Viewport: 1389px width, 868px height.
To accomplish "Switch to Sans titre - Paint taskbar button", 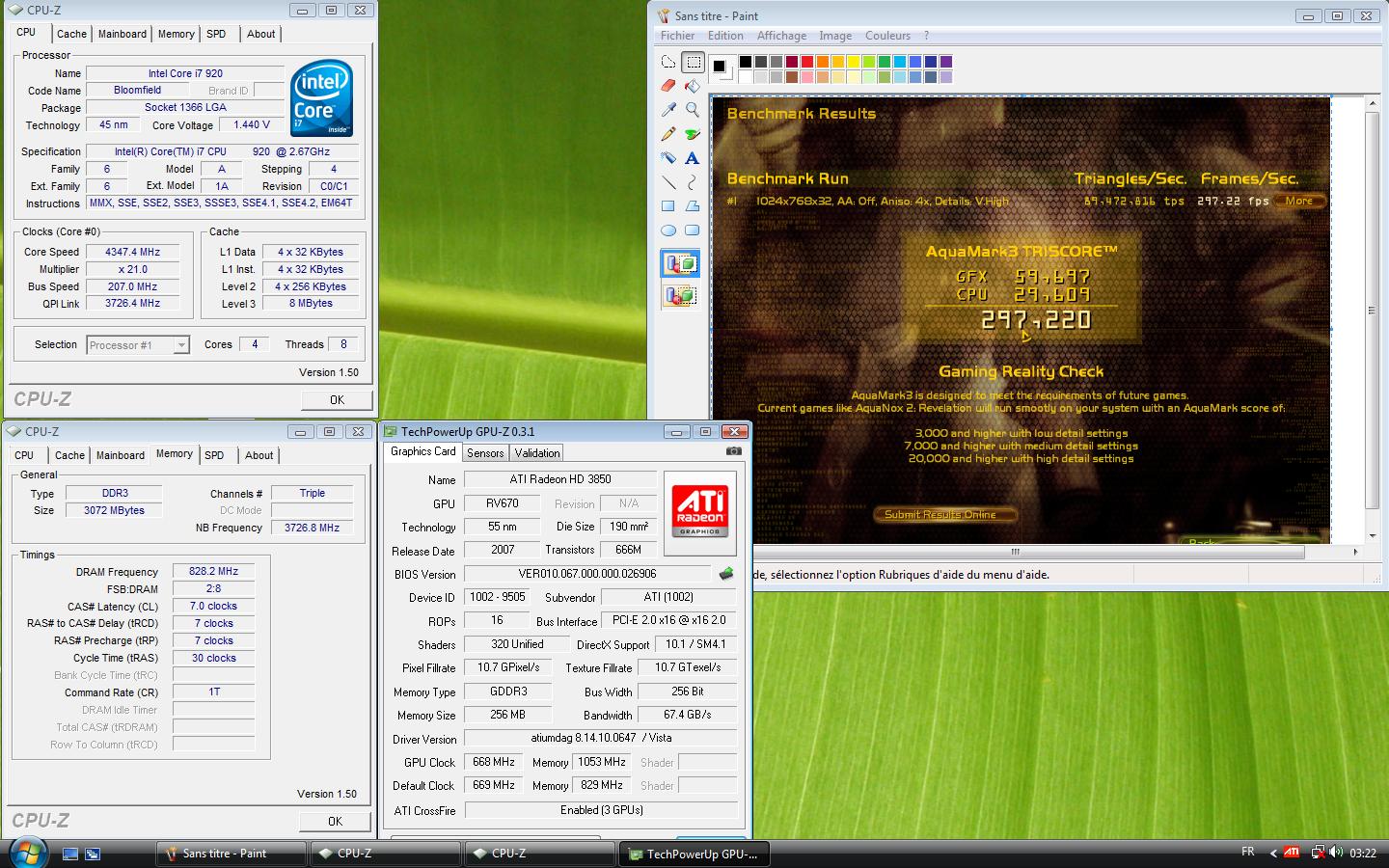I will click(231, 854).
